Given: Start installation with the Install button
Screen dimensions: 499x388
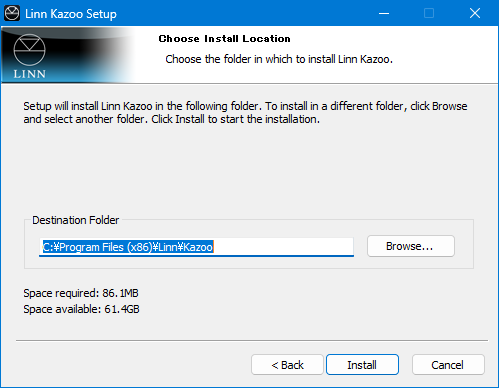Looking at the screenshot, I should [362, 365].
